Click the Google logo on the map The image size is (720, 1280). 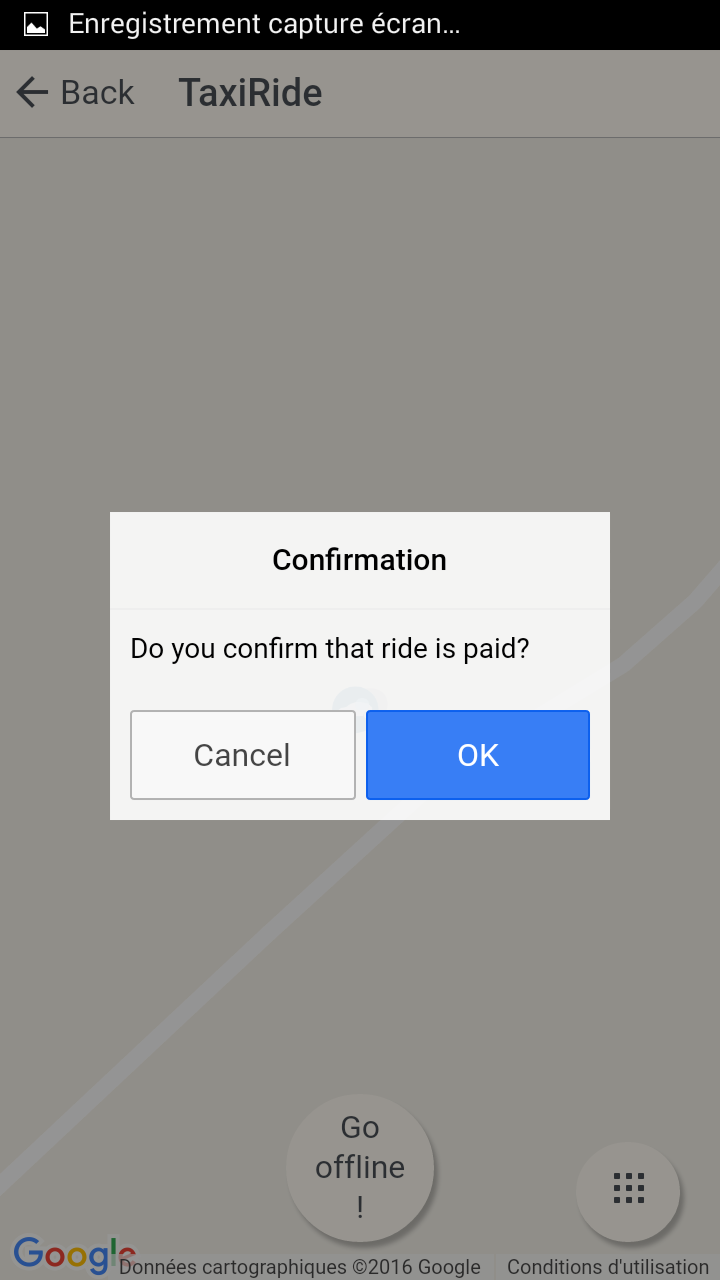pyautogui.click(x=70, y=1253)
